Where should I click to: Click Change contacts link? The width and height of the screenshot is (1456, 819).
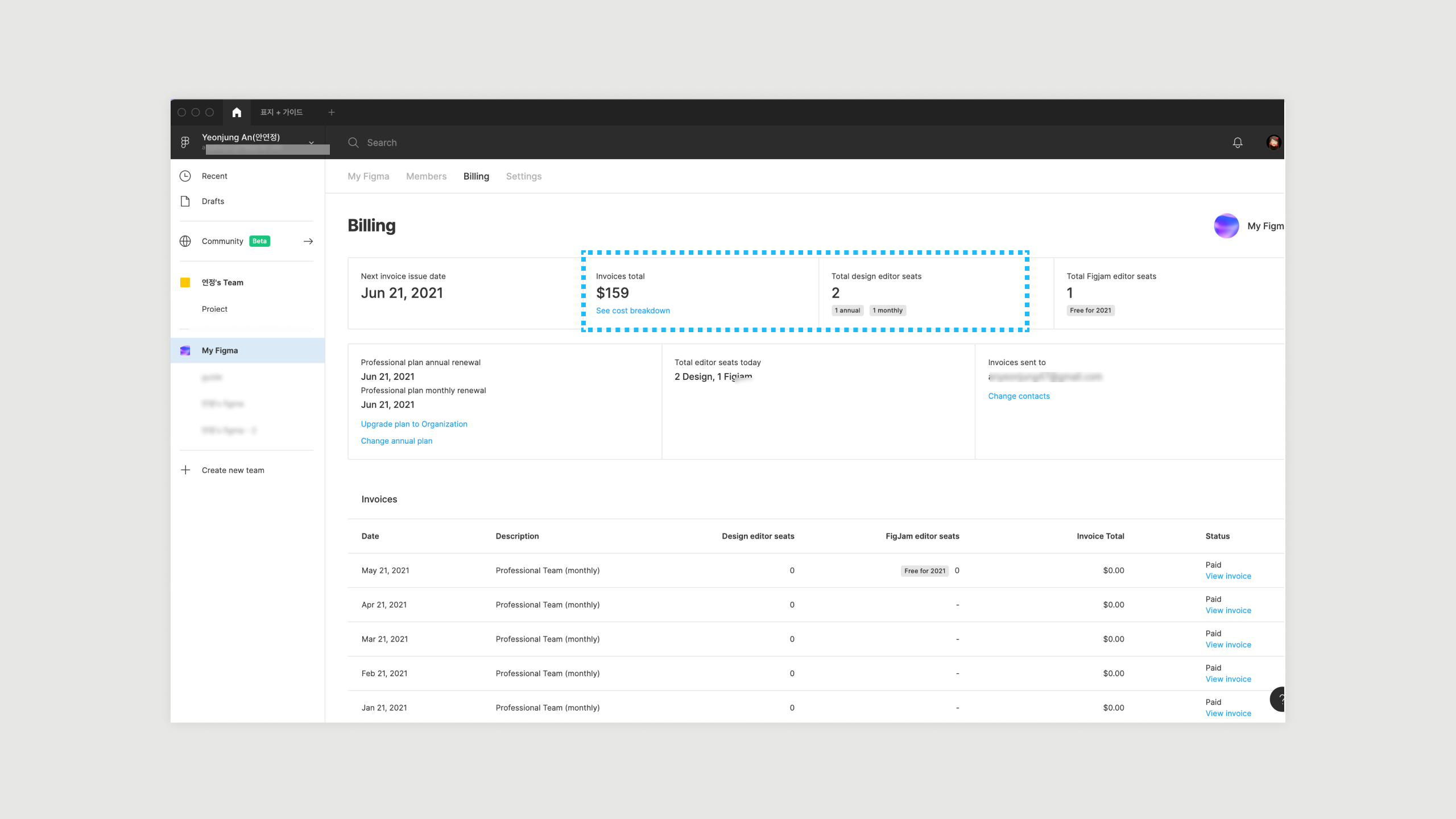[1019, 396]
